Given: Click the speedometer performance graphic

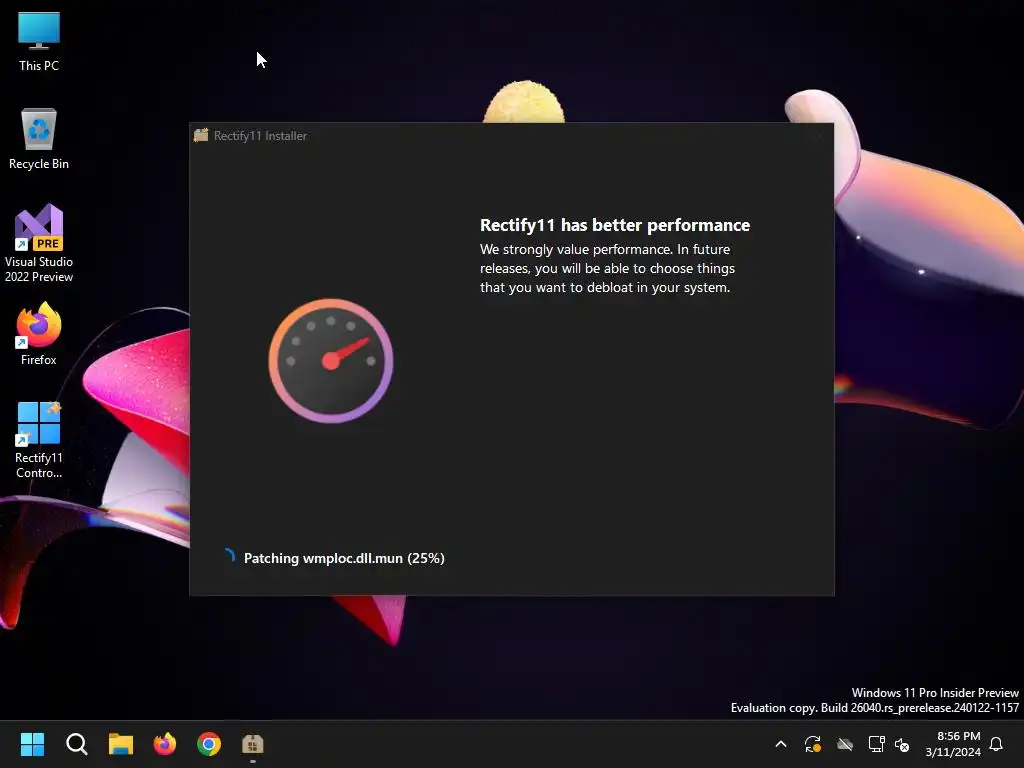Looking at the screenshot, I should pyautogui.click(x=331, y=360).
